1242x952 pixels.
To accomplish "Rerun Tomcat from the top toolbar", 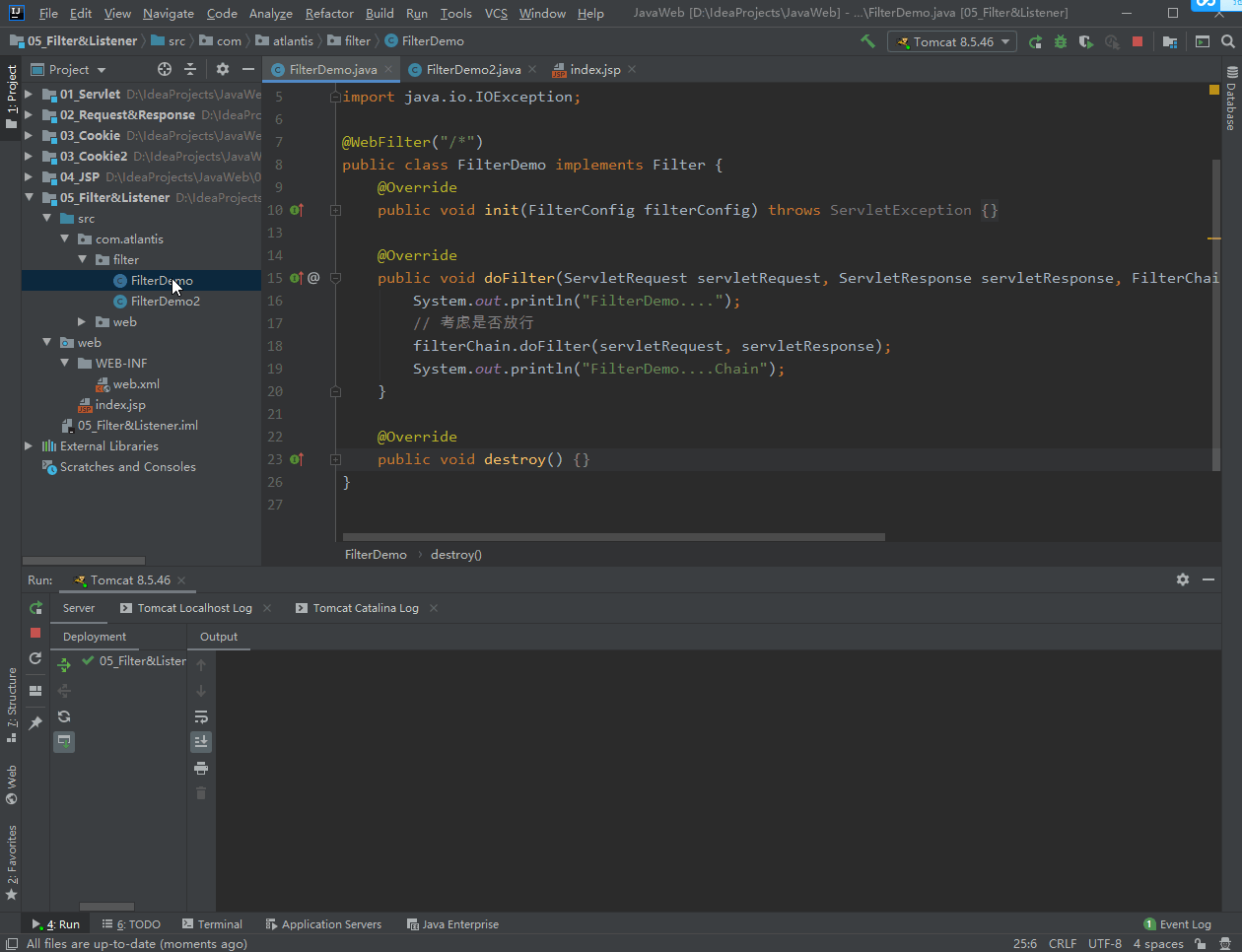I will tap(1035, 41).
